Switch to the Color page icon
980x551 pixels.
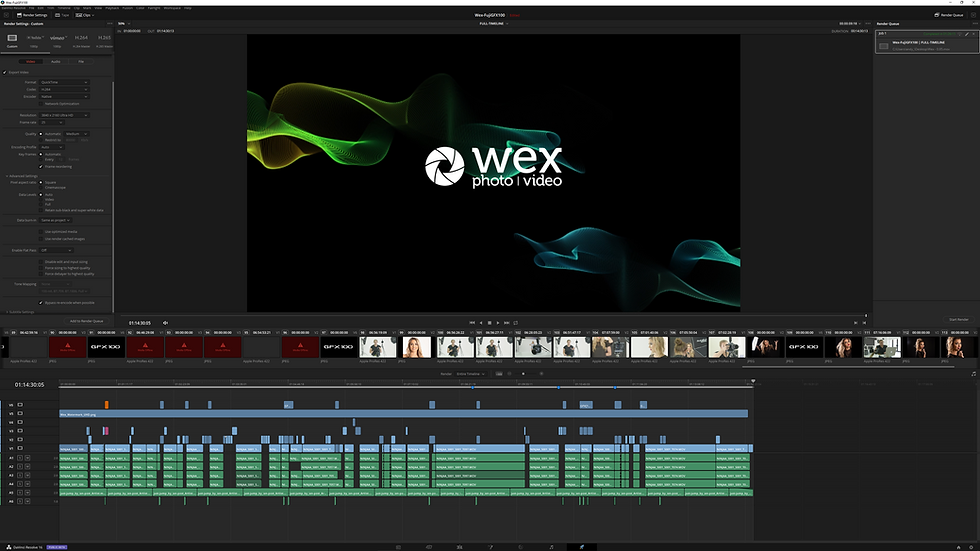click(x=521, y=547)
